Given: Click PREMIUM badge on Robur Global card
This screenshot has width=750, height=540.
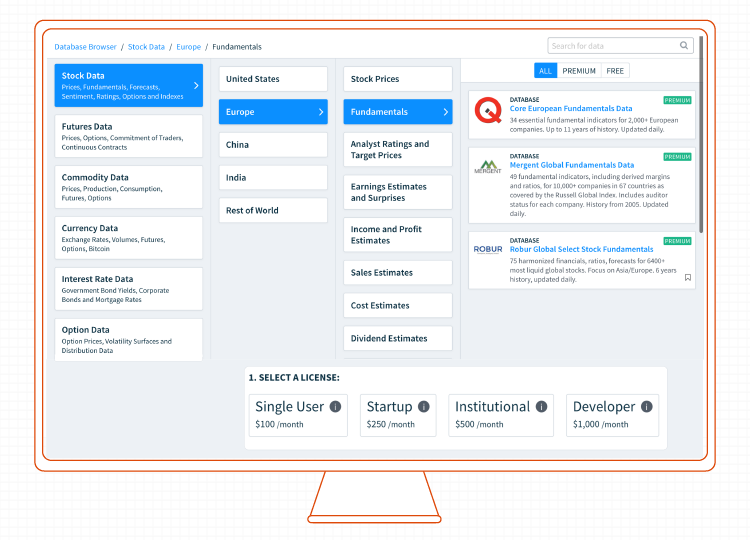Looking at the screenshot, I should coord(677,241).
